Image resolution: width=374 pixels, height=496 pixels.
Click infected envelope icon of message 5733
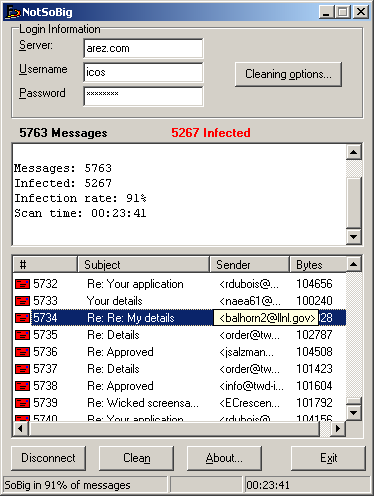pyautogui.click(x=22, y=301)
